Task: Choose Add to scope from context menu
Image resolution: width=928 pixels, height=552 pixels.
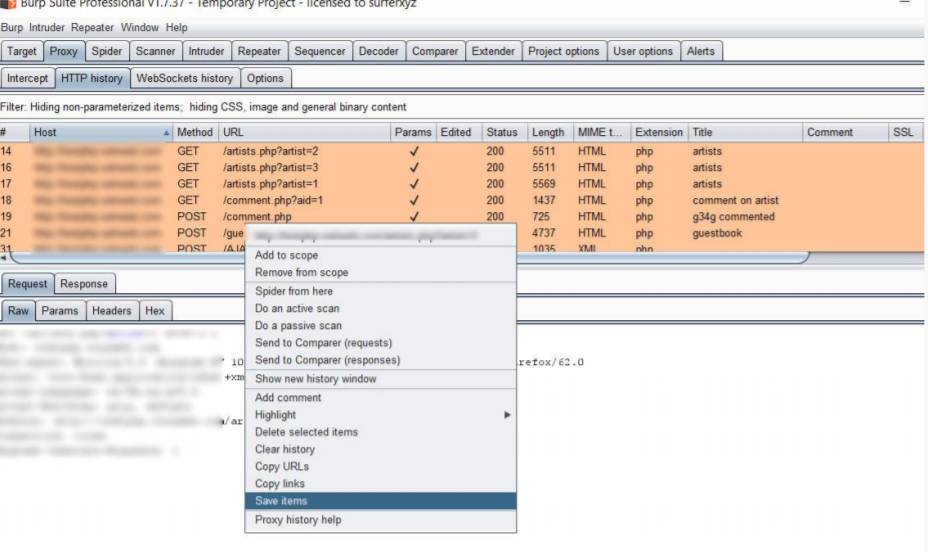Action: (x=381, y=256)
